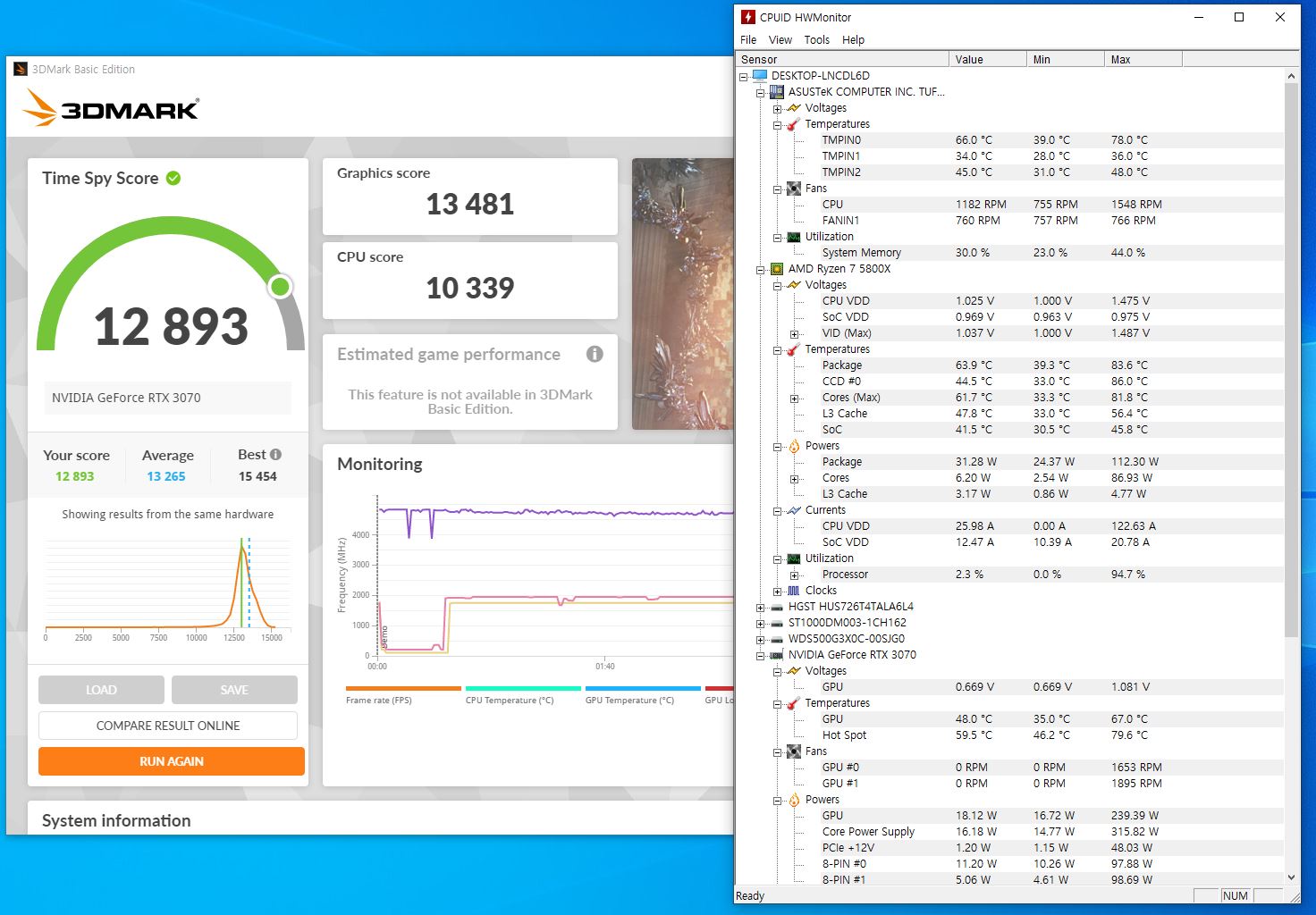Select the DESKTOP-LNCDL6D computer icon
The image size is (1316, 915).
coord(760,76)
